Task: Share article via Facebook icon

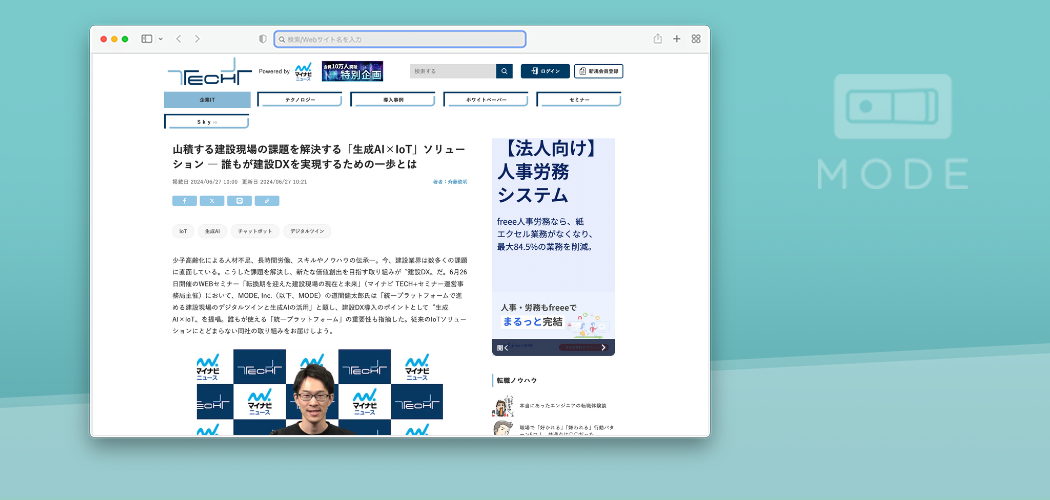Action: click(x=184, y=201)
